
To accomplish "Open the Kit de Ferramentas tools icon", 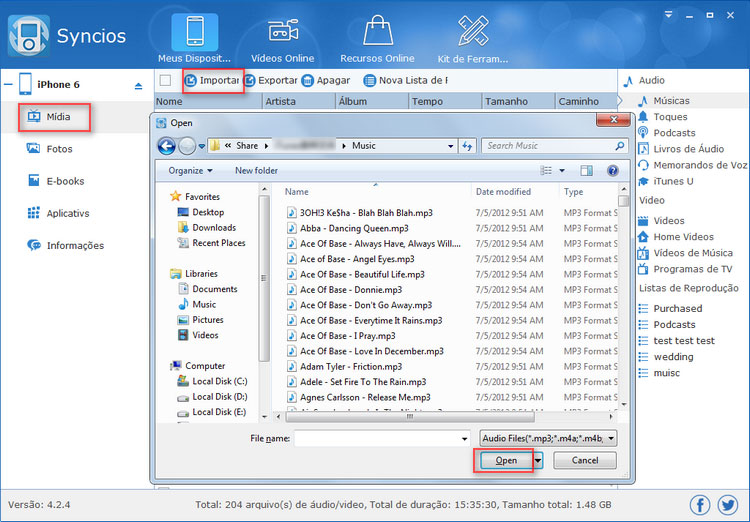I will [x=471, y=32].
